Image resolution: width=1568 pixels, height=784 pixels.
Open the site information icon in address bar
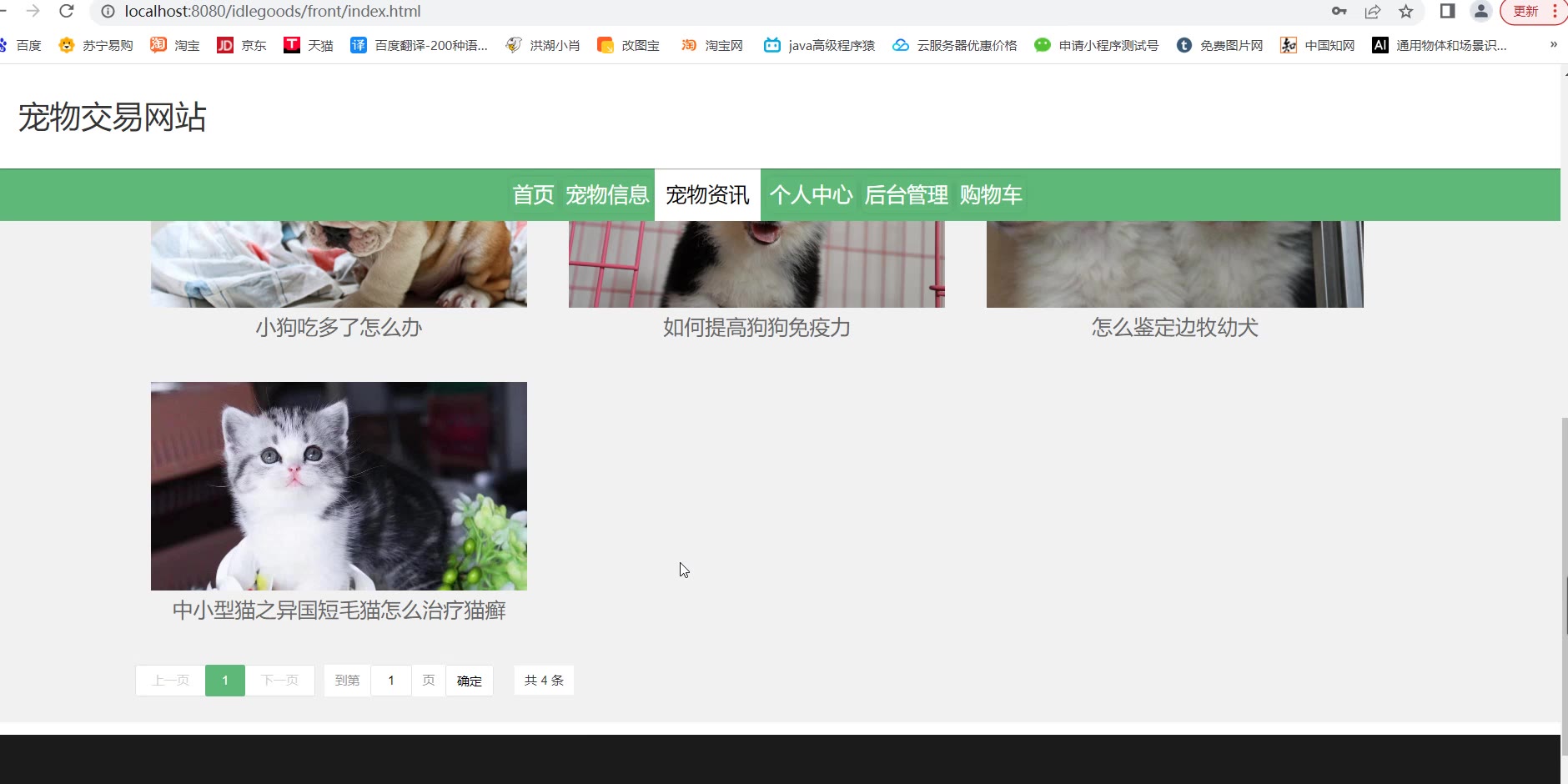(x=108, y=11)
